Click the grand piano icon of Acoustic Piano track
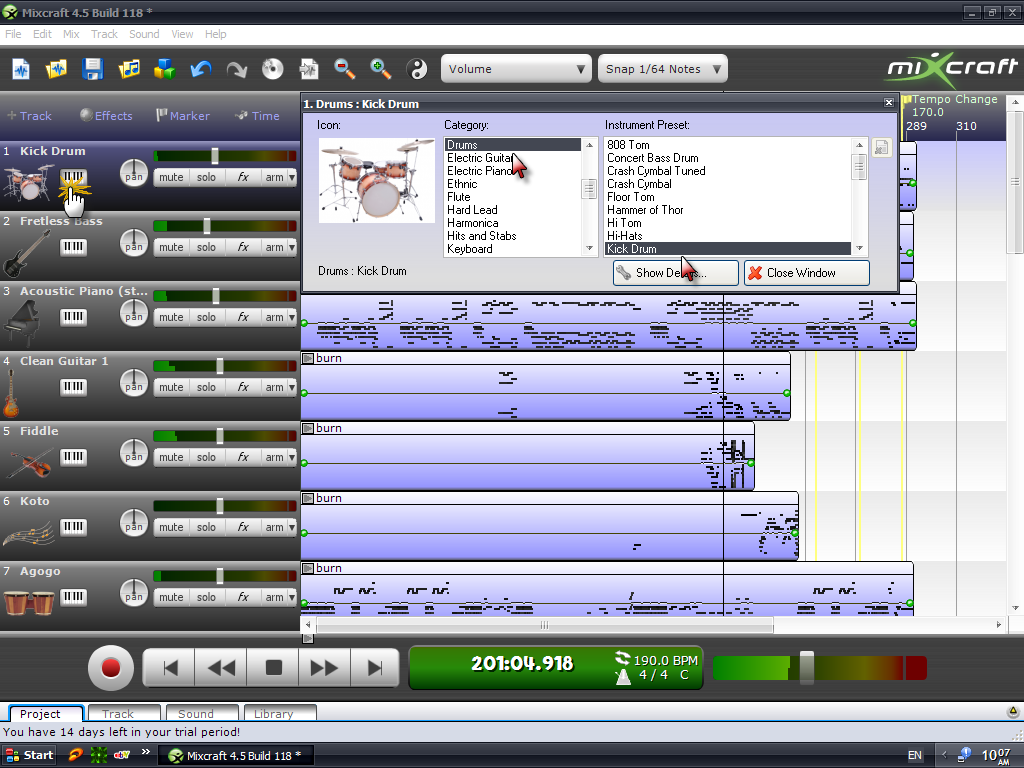The image size is (1024, 768). click(x=24, y=323)
